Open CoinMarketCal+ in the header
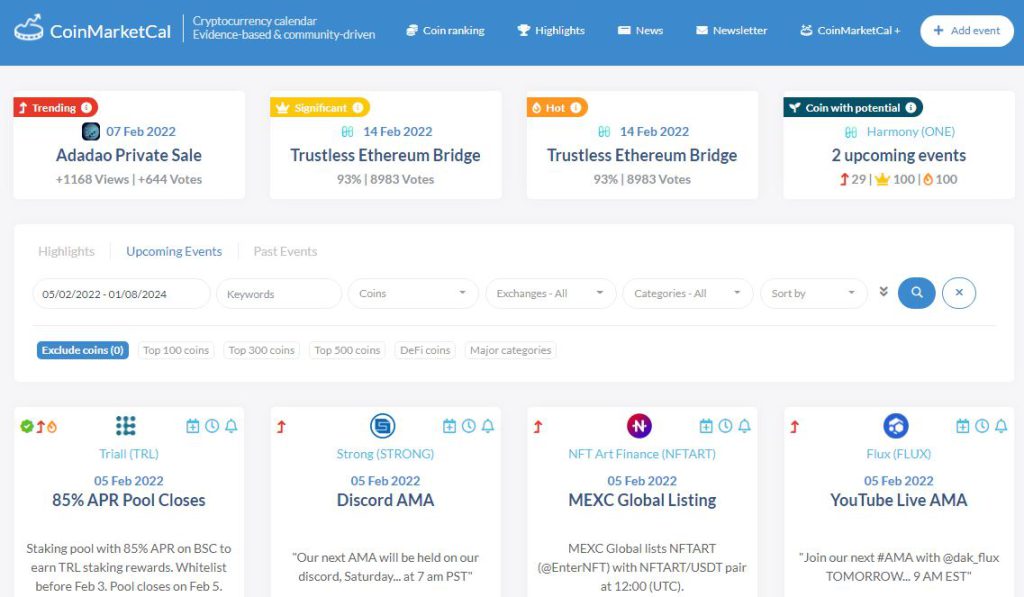This screenshot has height=597, width=1024. point(850,30)
